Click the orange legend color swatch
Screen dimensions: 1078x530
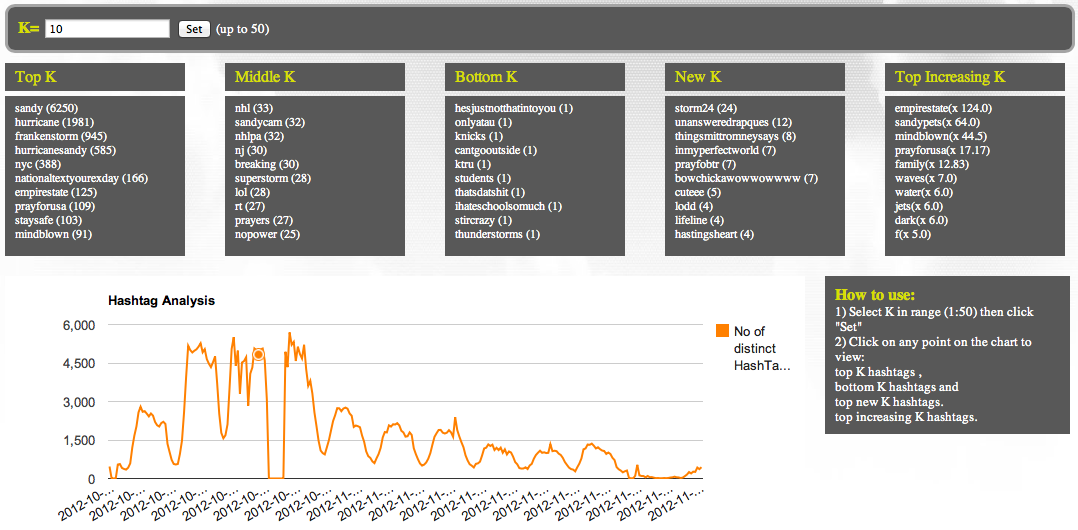(722, 331)
